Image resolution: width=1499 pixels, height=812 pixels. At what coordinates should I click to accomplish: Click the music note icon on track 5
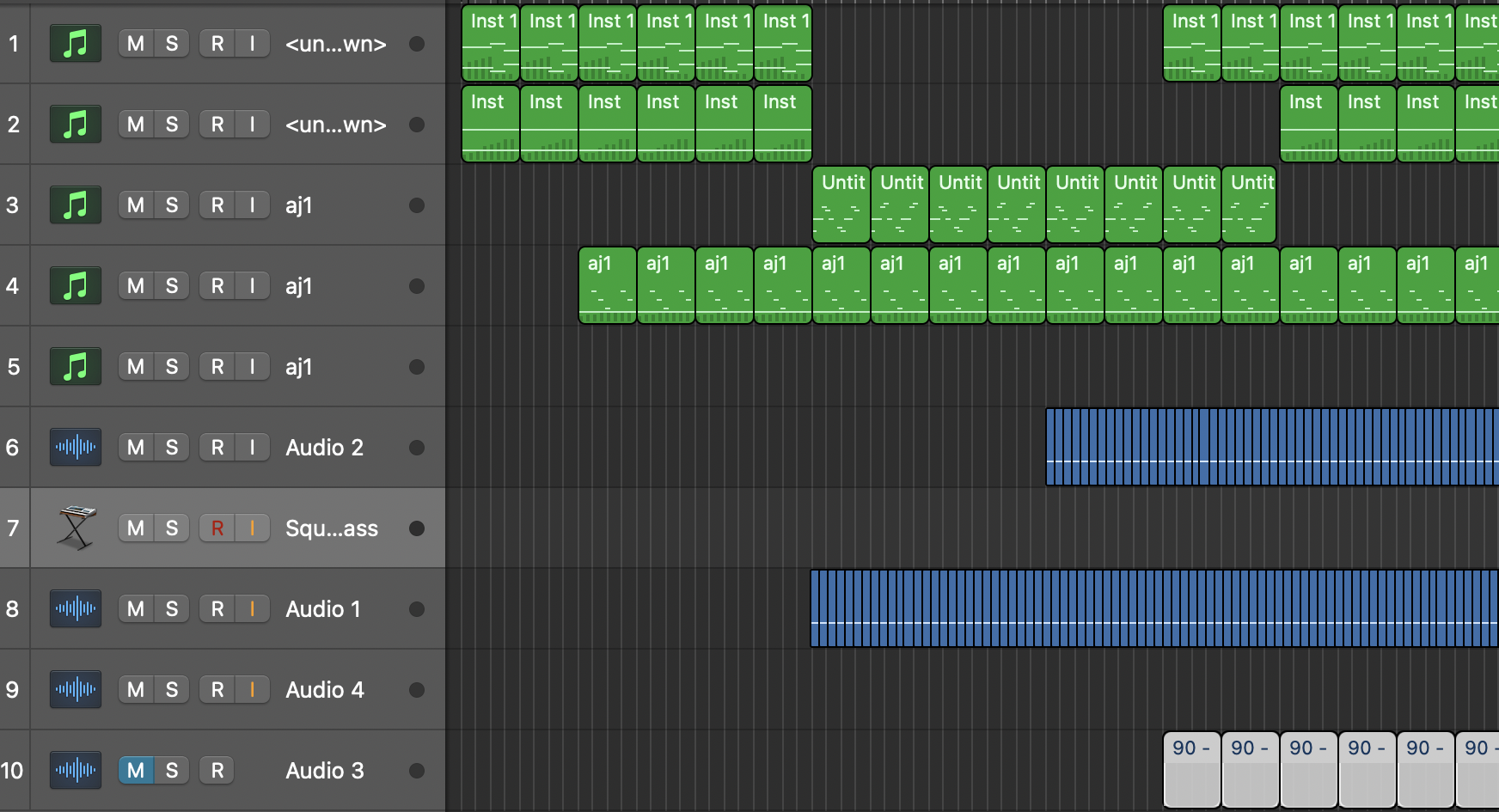click(76, 367)
